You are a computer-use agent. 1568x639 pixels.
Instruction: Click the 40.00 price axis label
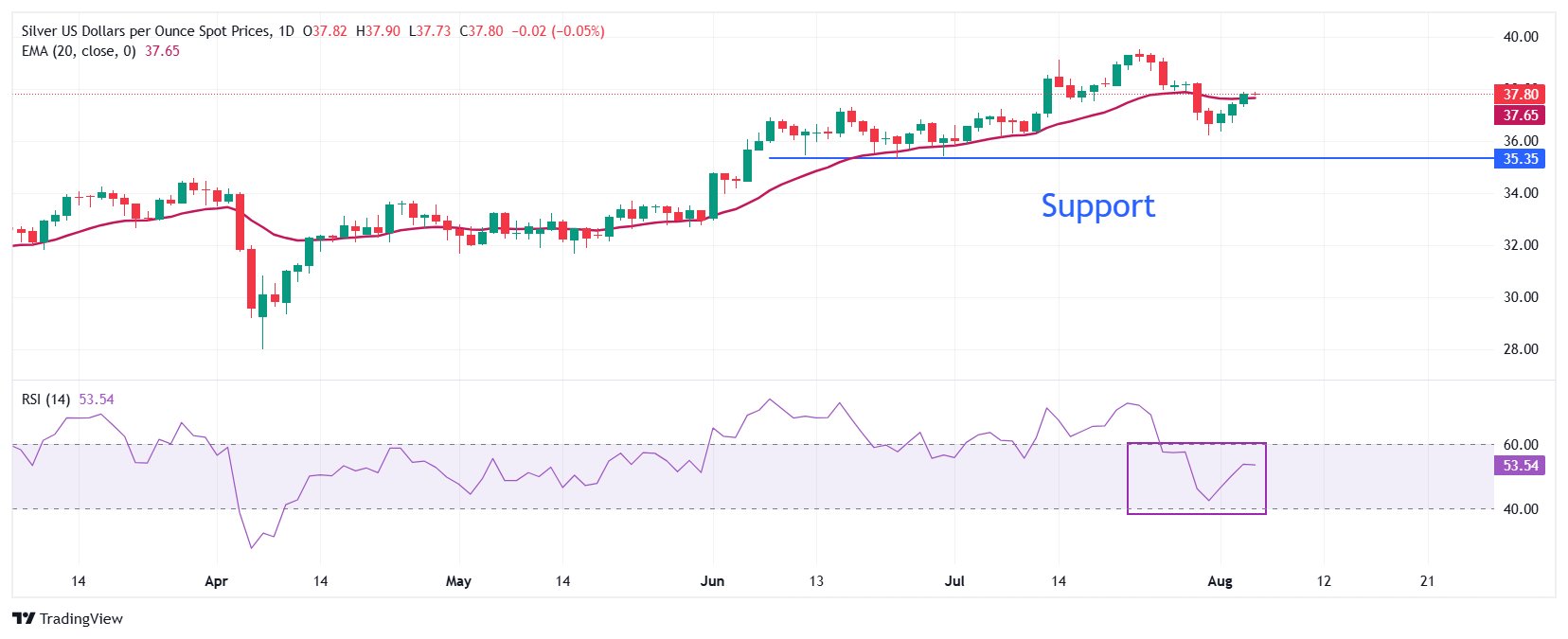1521,37
